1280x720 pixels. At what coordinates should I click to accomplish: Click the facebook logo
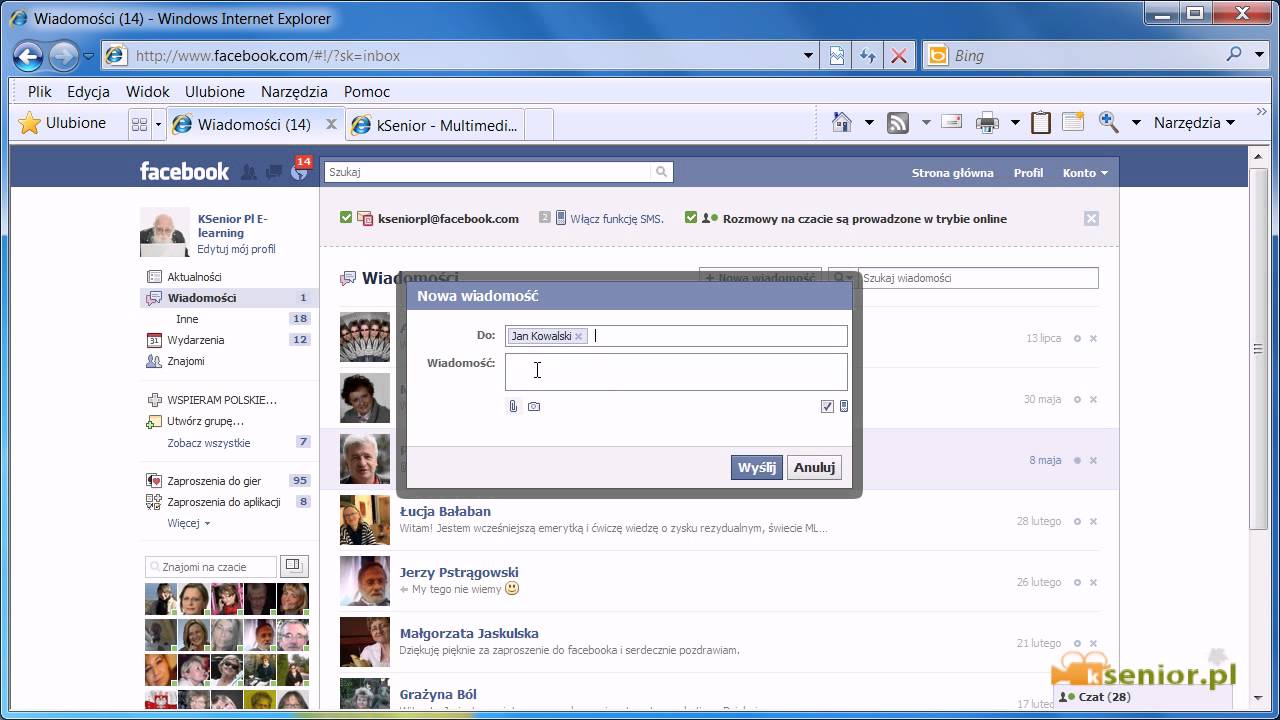[x=184, y=172]
